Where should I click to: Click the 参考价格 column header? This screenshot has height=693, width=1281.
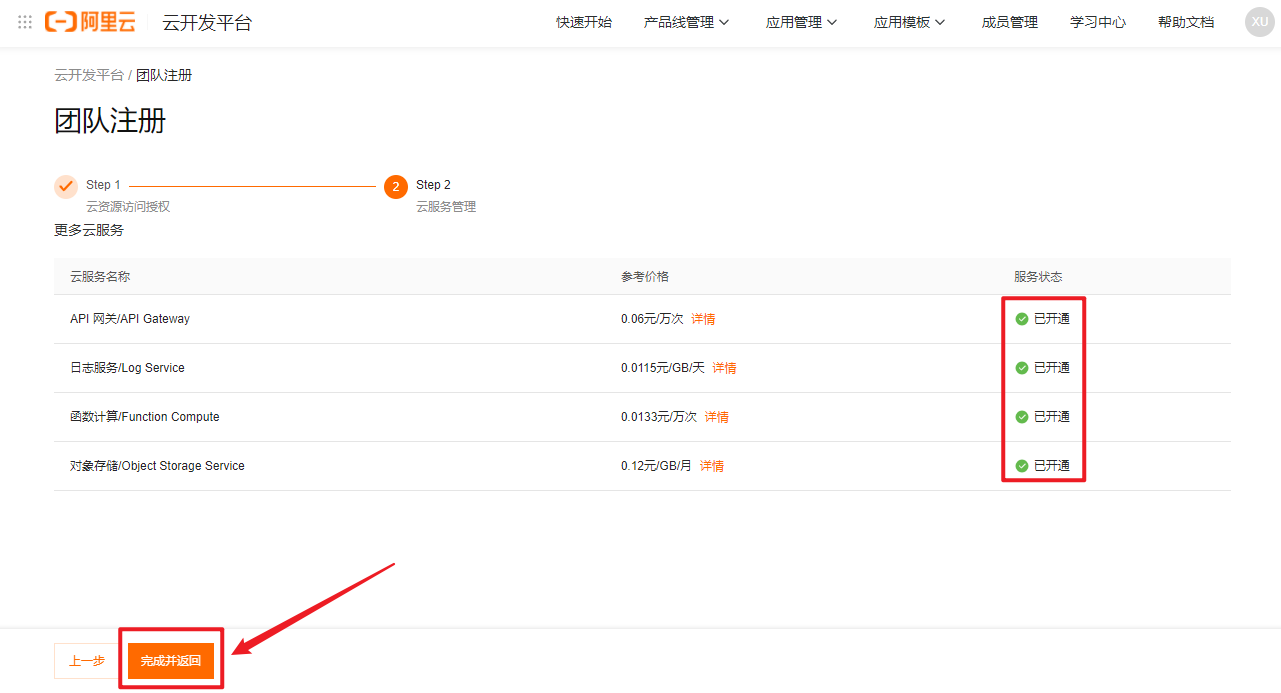[645, 277]
